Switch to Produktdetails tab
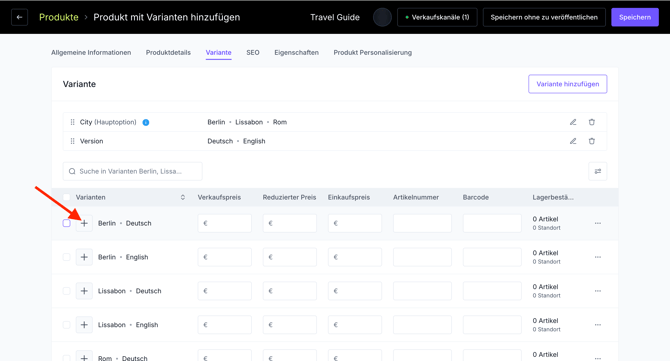 coord(168,53)
